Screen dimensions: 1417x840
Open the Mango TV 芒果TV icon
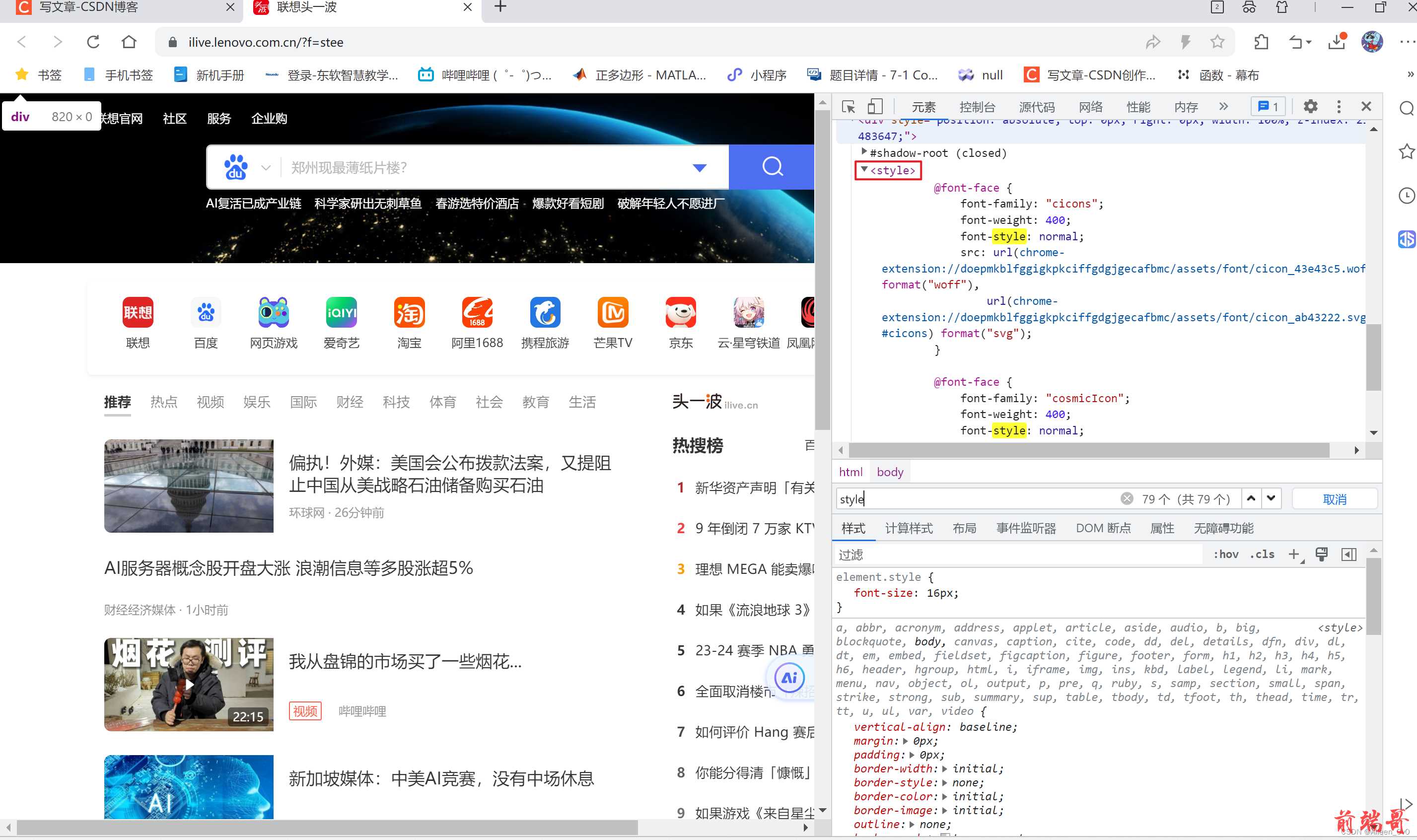tap(613, 312)
